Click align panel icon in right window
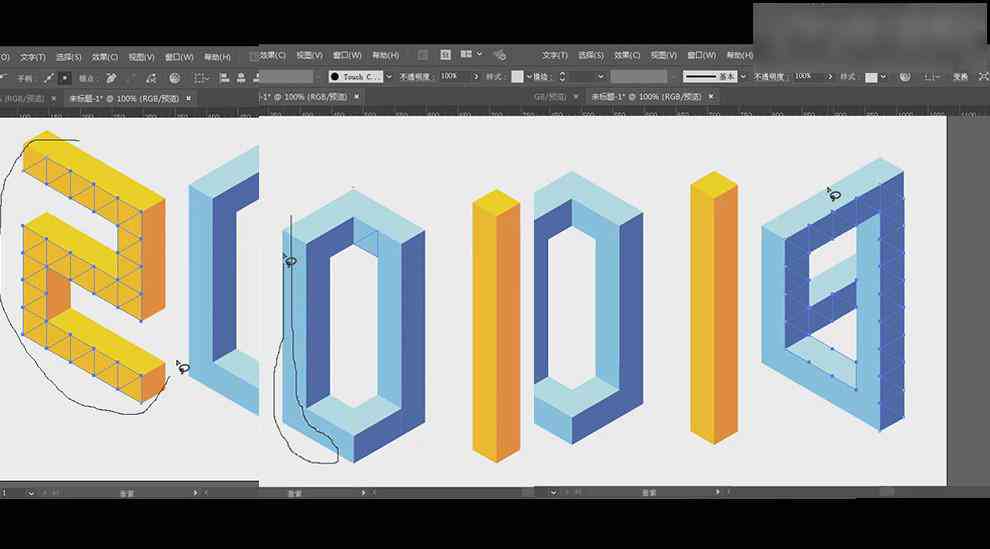990x549 pixels. 932,77
